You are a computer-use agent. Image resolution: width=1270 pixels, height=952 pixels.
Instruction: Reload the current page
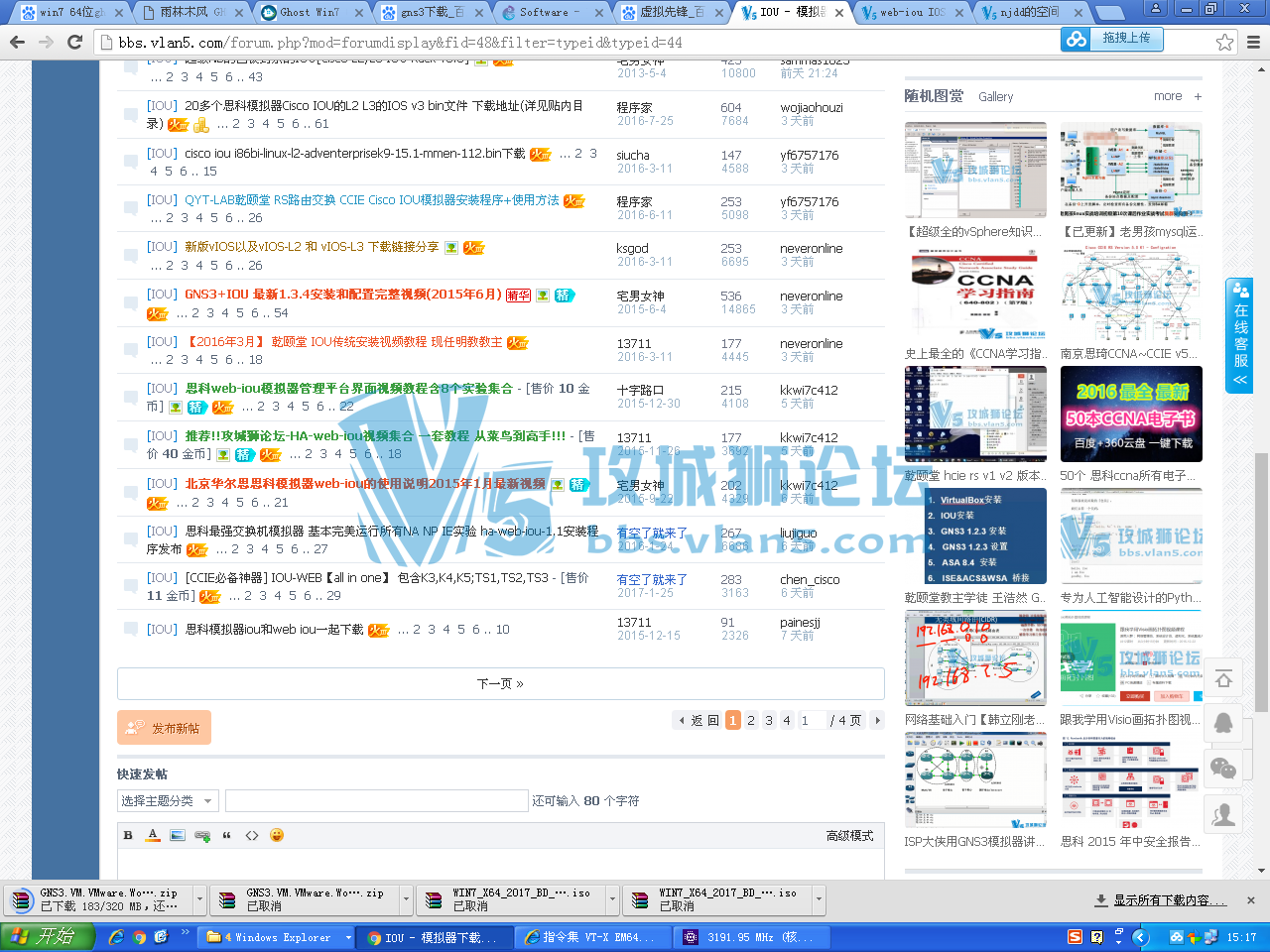pyautogui.click(x=74, y=43)
